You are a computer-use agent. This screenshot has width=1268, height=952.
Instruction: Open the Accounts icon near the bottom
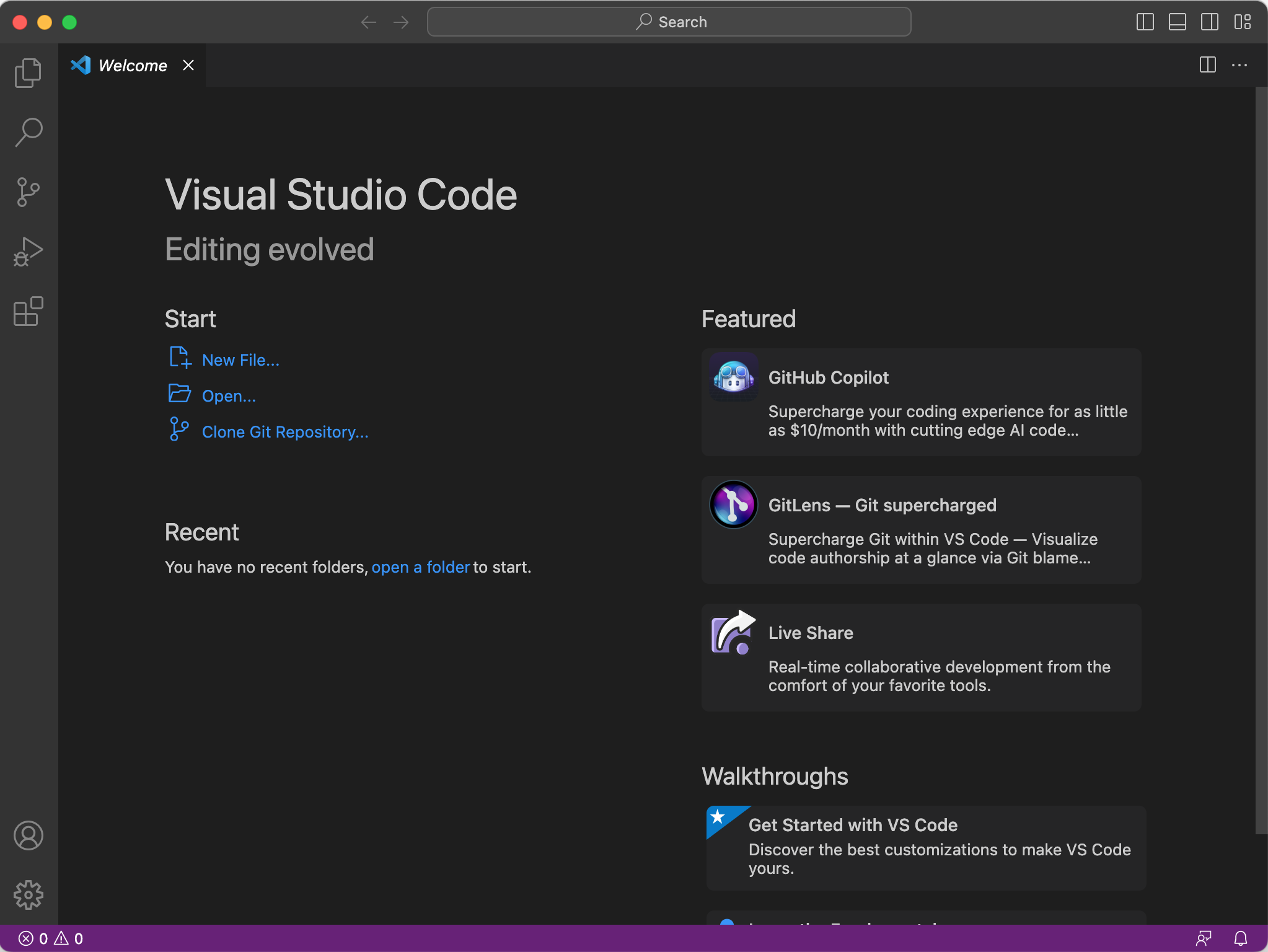point(28,835)
